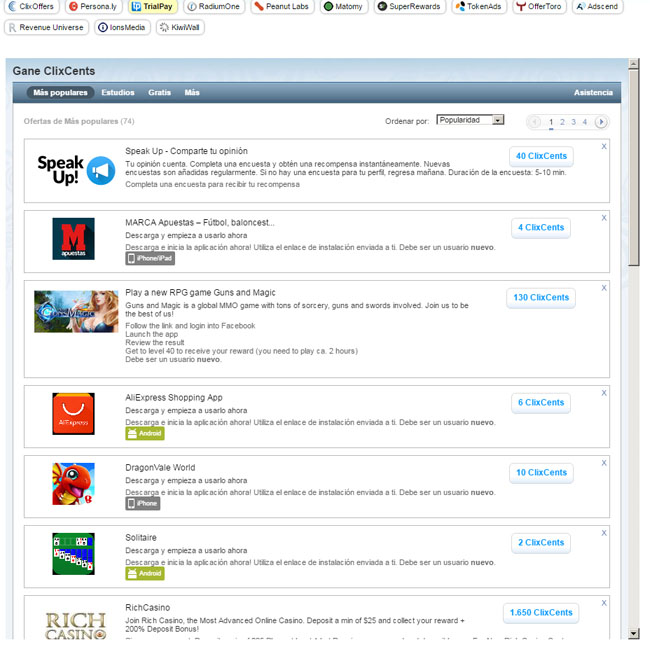The image size is (650, 654).
Task: Open the KiwiWall offer wall
Action: [180, 28]
